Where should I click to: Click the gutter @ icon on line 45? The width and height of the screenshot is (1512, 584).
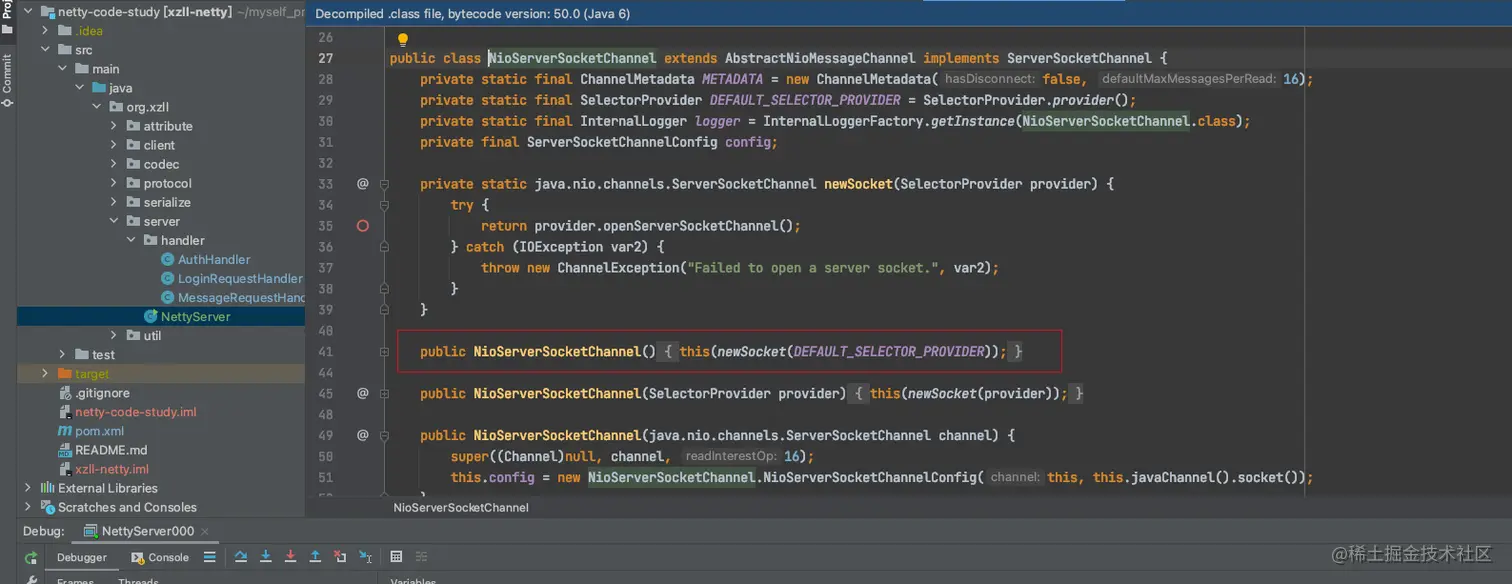[x=363, y=393]
